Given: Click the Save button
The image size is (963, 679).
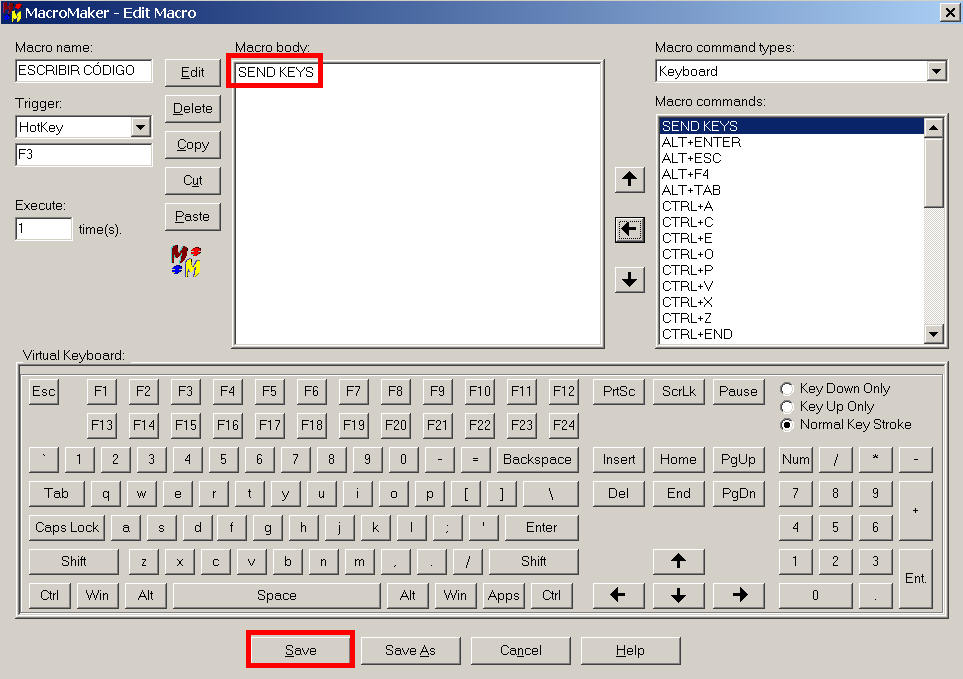Looking at the screenshot, I should [x=300, y=650].
